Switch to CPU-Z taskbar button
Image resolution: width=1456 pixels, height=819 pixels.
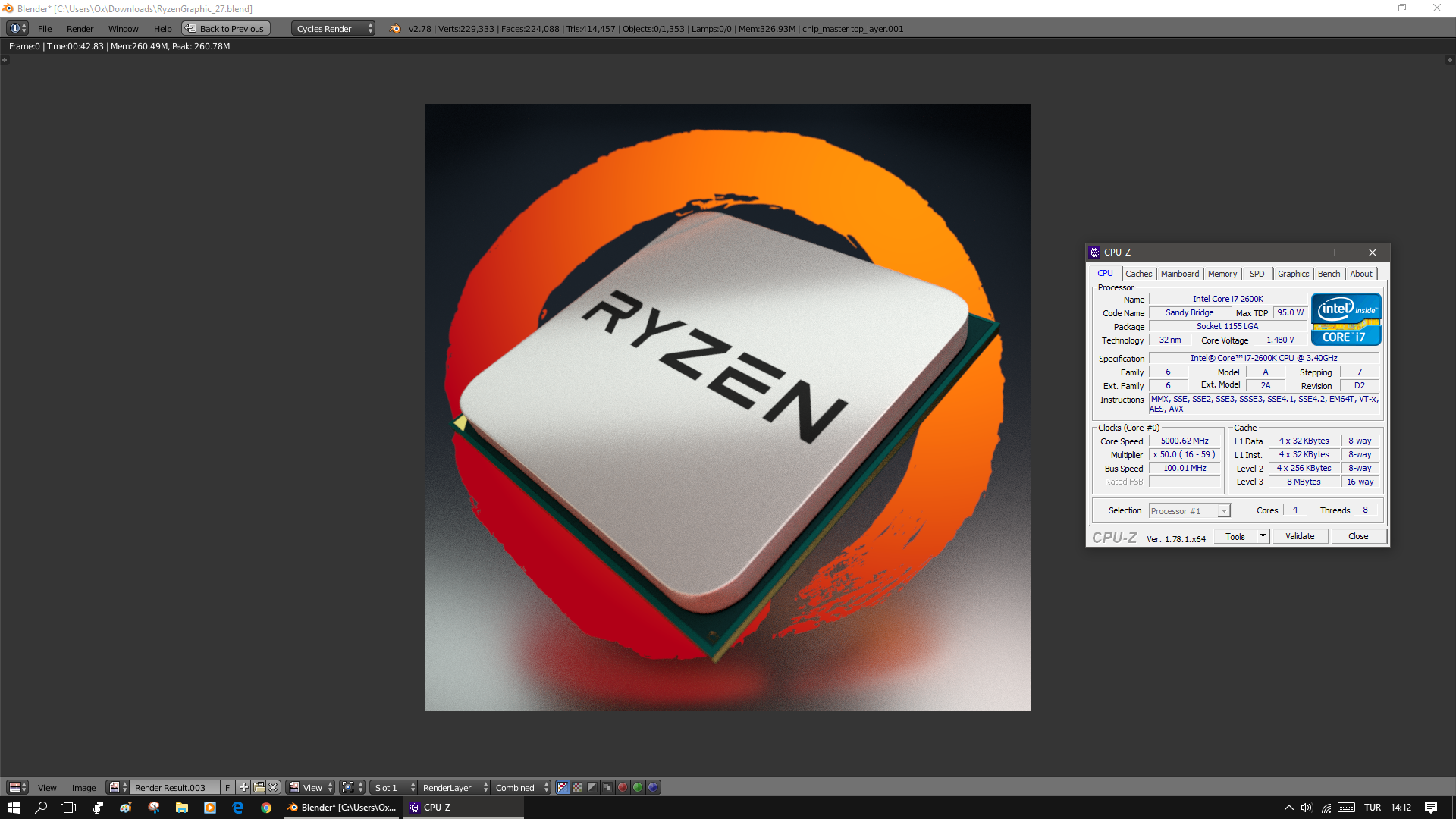(x=463, y=808)
